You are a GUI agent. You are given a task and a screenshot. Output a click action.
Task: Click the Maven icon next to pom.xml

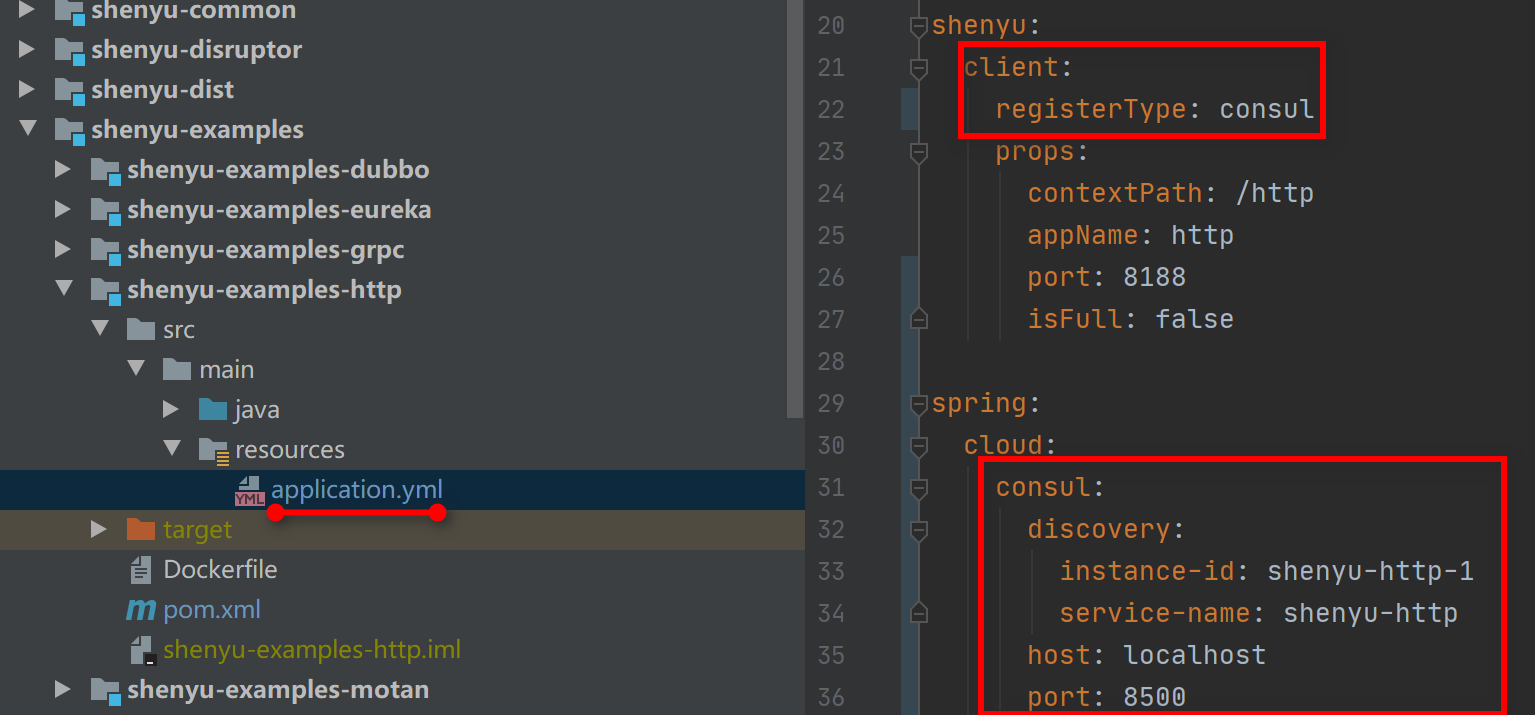pyautogui.click(x=141, y=610)
